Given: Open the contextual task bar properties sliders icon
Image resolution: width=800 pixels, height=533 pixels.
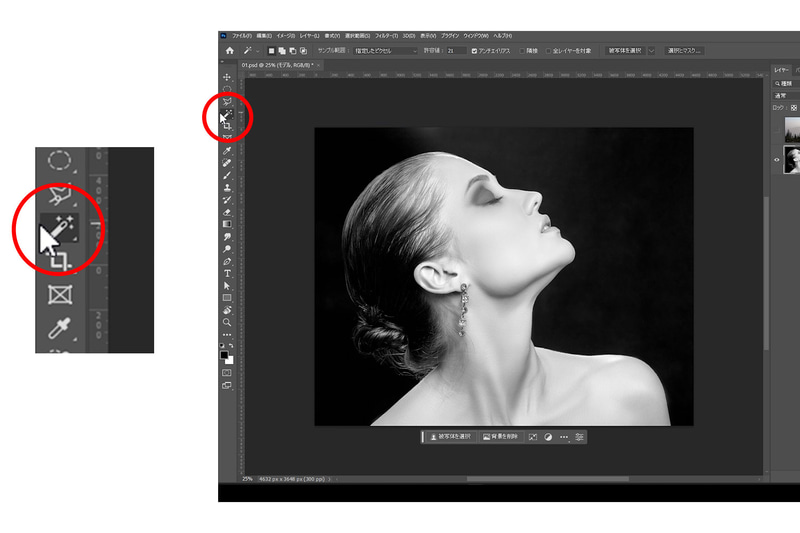Looking at the screenshot, I should [x=579, y=437].
